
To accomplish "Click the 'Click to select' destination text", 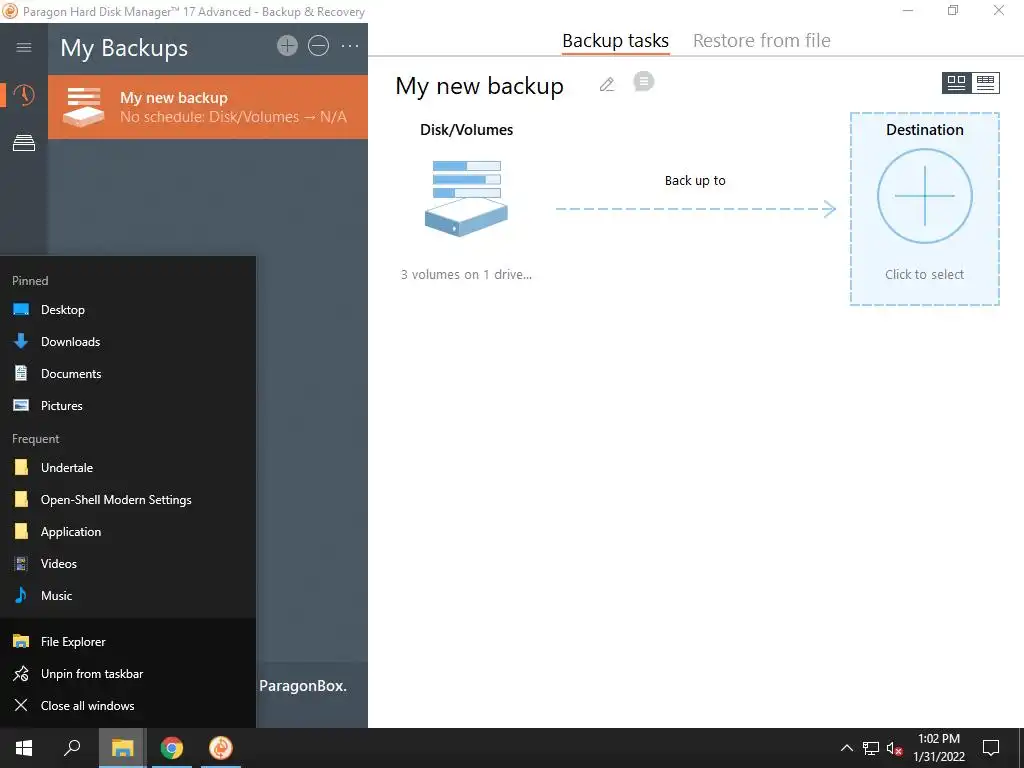I will [924, 274].
